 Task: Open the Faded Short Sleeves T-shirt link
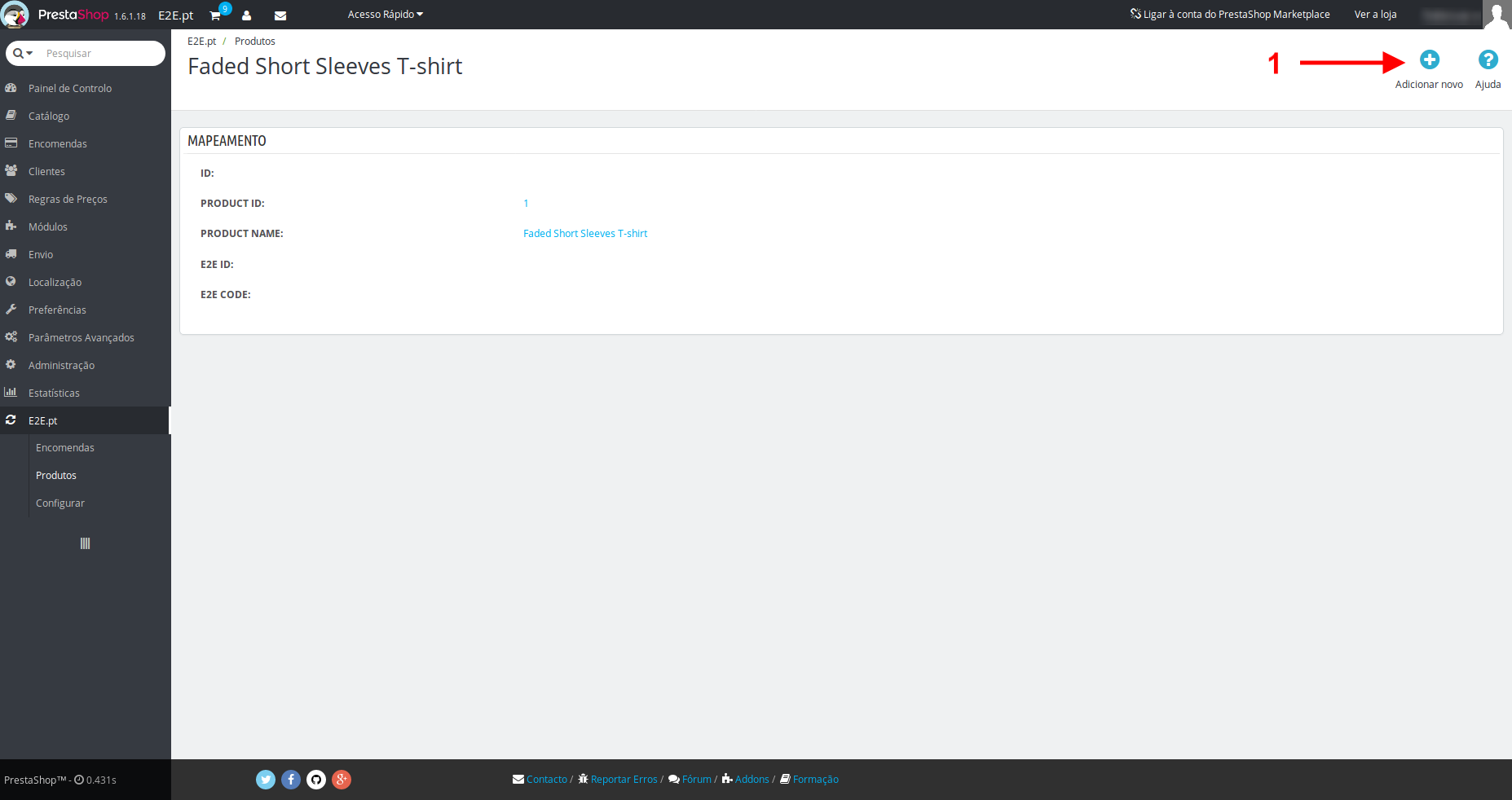click(x=585, y=234)
